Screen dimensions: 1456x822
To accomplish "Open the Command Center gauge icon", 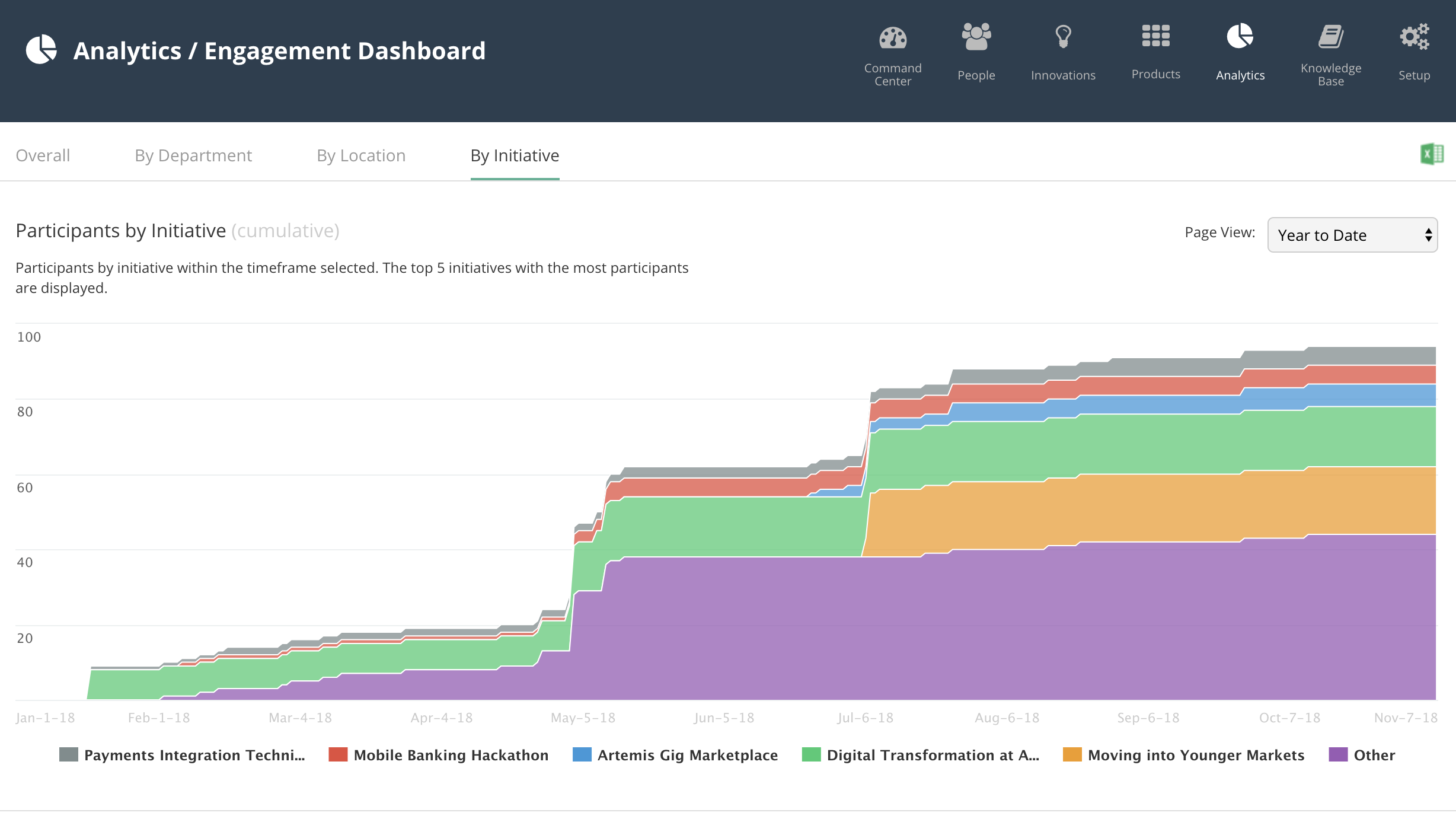I will [893, 38].
